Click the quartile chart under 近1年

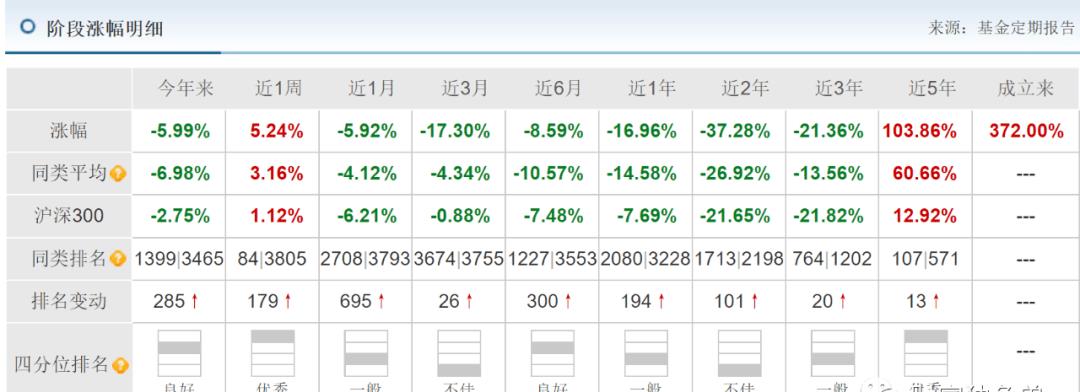point(646,353)
